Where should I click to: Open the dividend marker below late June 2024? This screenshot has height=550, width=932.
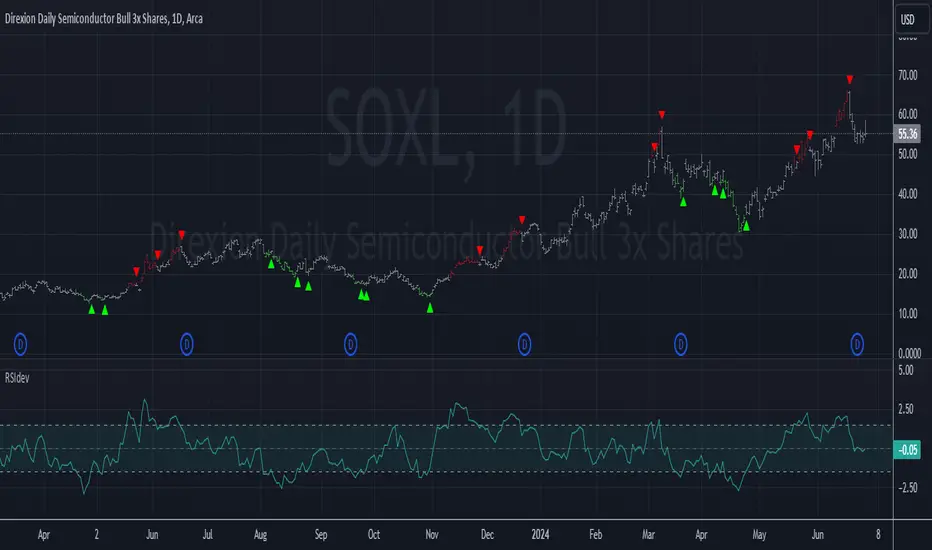pos(857,344)
